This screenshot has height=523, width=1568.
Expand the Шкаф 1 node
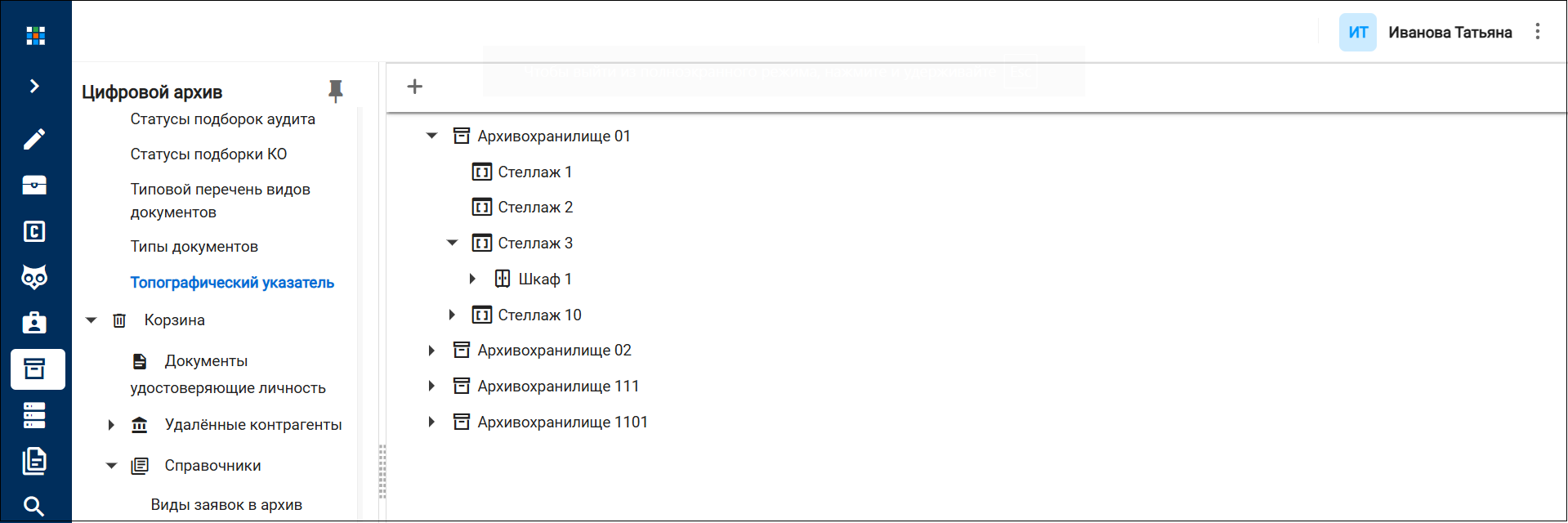[472, 279]
